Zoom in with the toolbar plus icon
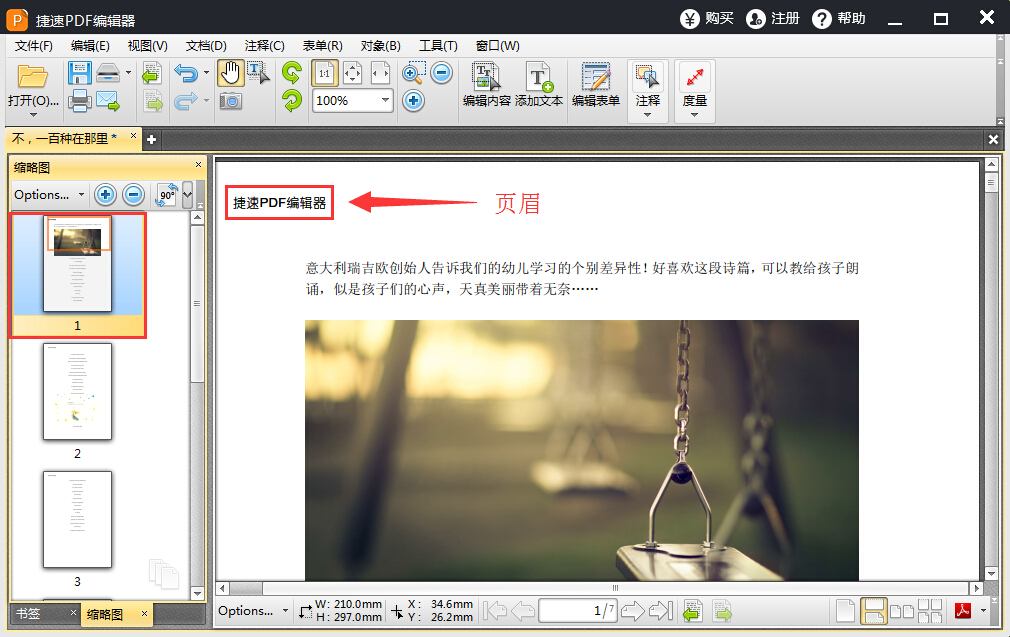This screenshot has height=637, width=1010. [x=414, y=101]
